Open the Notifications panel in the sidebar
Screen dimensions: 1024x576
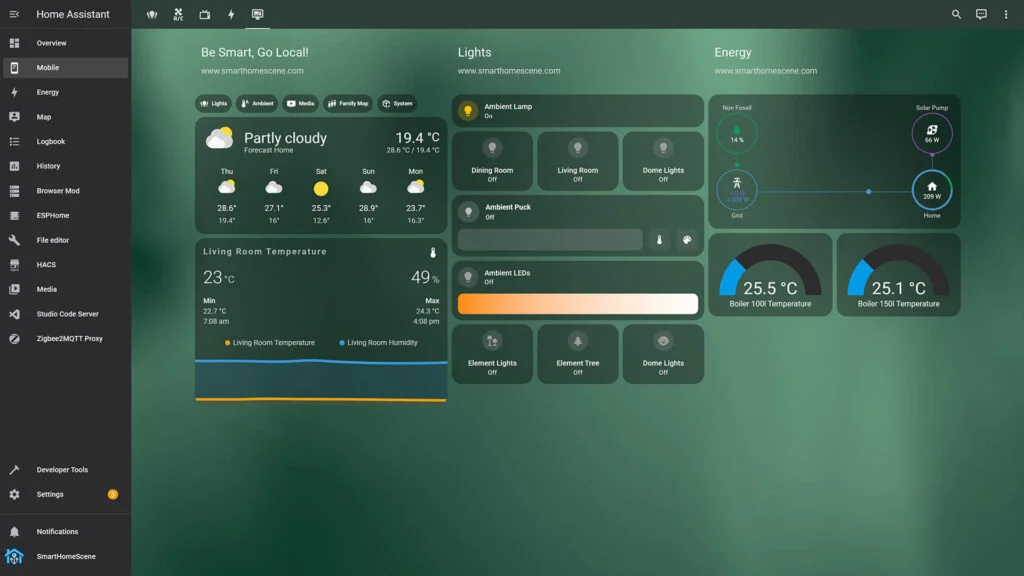pyautogui.click(x=57, y=532)
